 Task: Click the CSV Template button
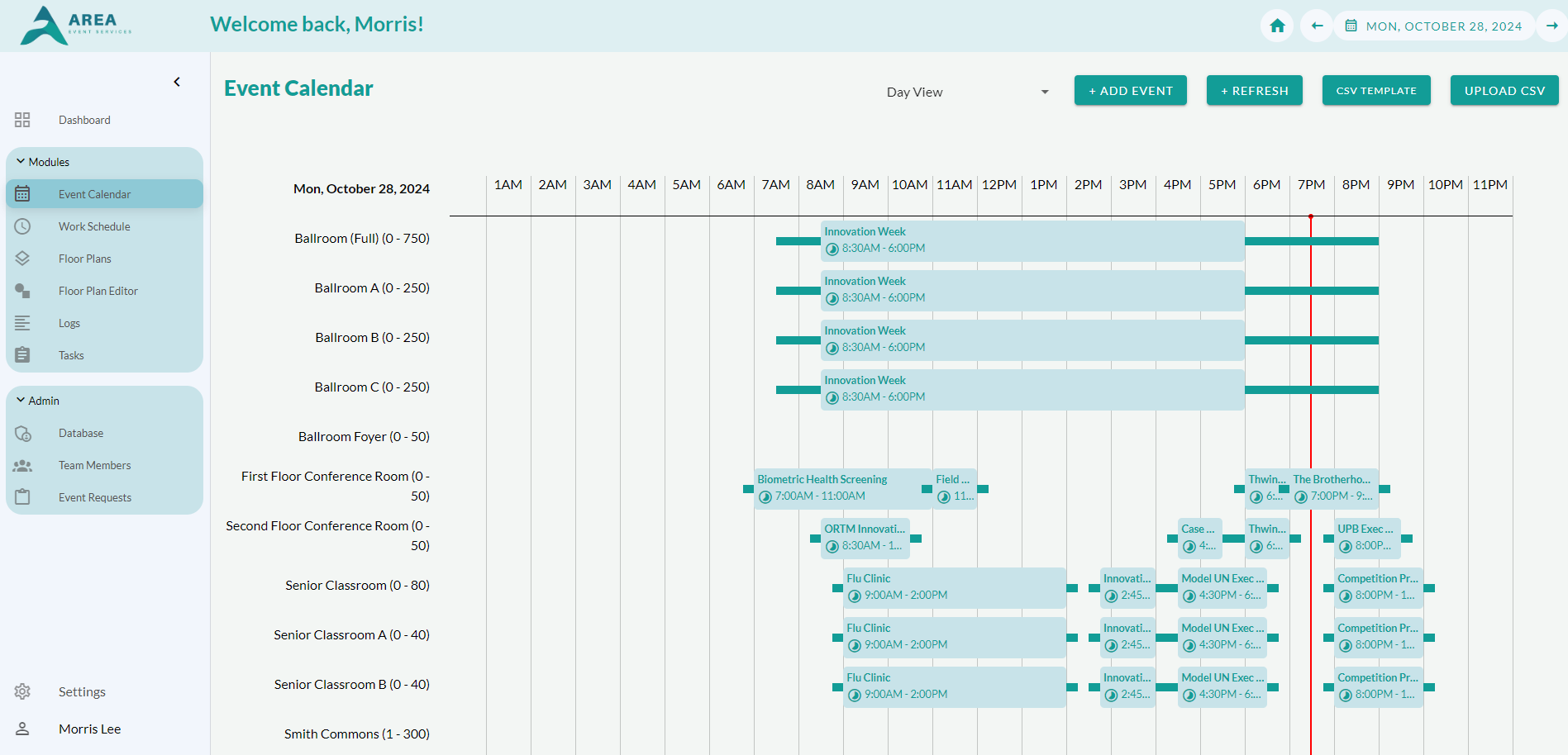pos(1376,91)
